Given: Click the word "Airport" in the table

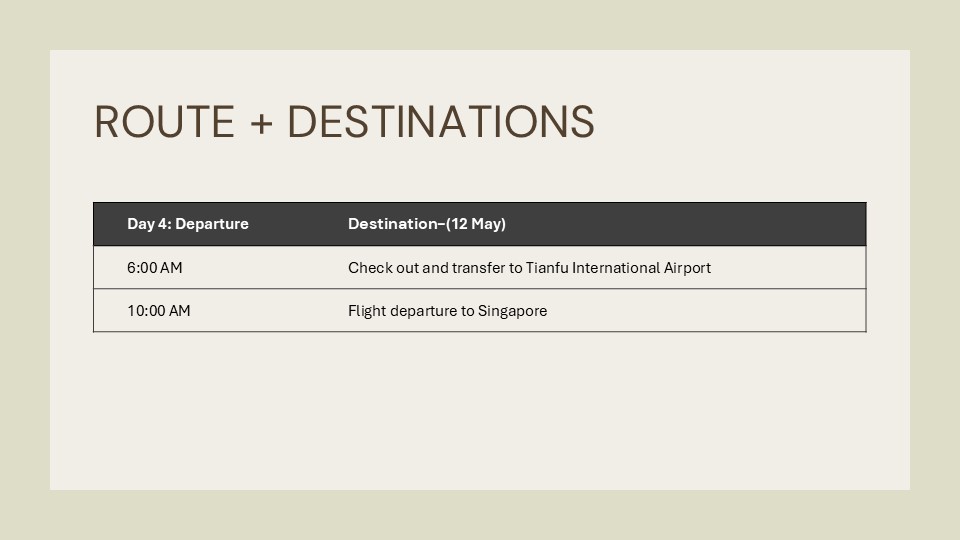Looking at the screenshot, I should [685, 268].
